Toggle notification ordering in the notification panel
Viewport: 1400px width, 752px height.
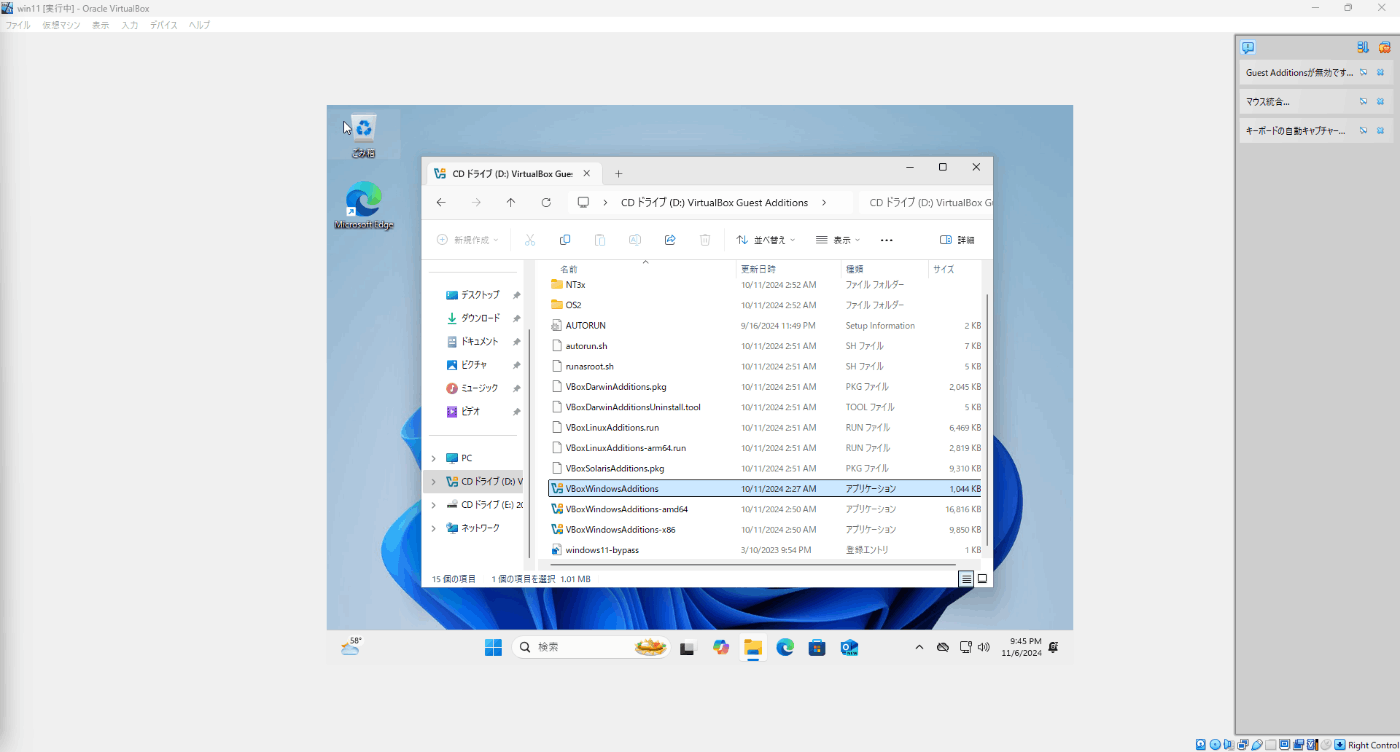(x=1363, y=47)
